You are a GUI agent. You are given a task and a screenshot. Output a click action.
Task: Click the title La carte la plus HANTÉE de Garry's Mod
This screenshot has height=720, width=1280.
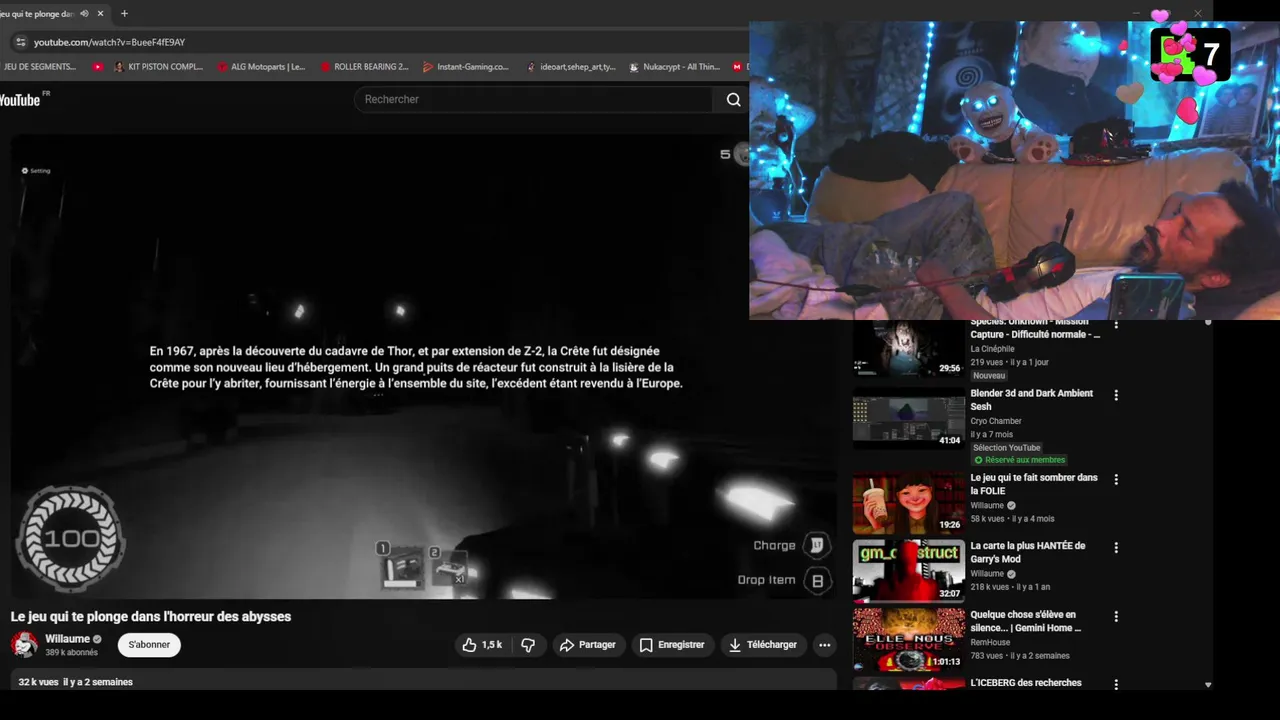1028,552
